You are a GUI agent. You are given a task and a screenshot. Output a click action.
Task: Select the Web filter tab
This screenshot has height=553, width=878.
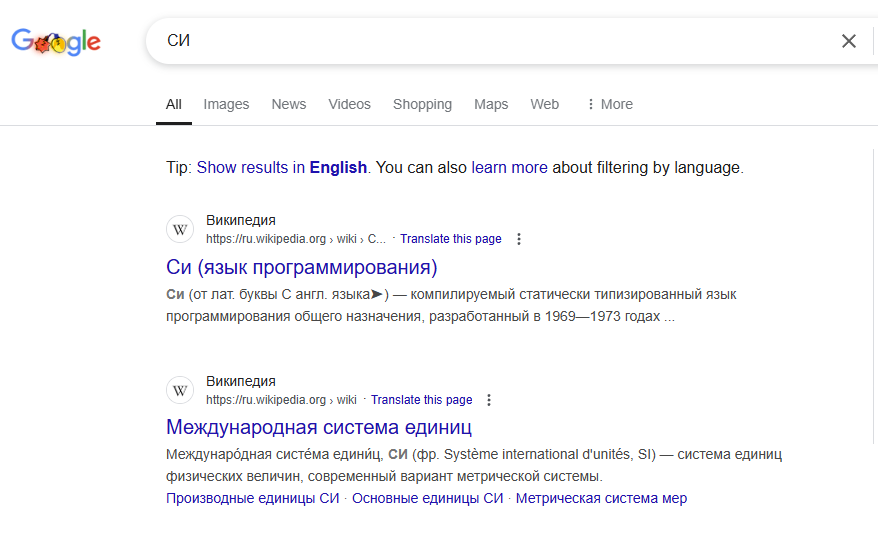[x=545, y=104]
